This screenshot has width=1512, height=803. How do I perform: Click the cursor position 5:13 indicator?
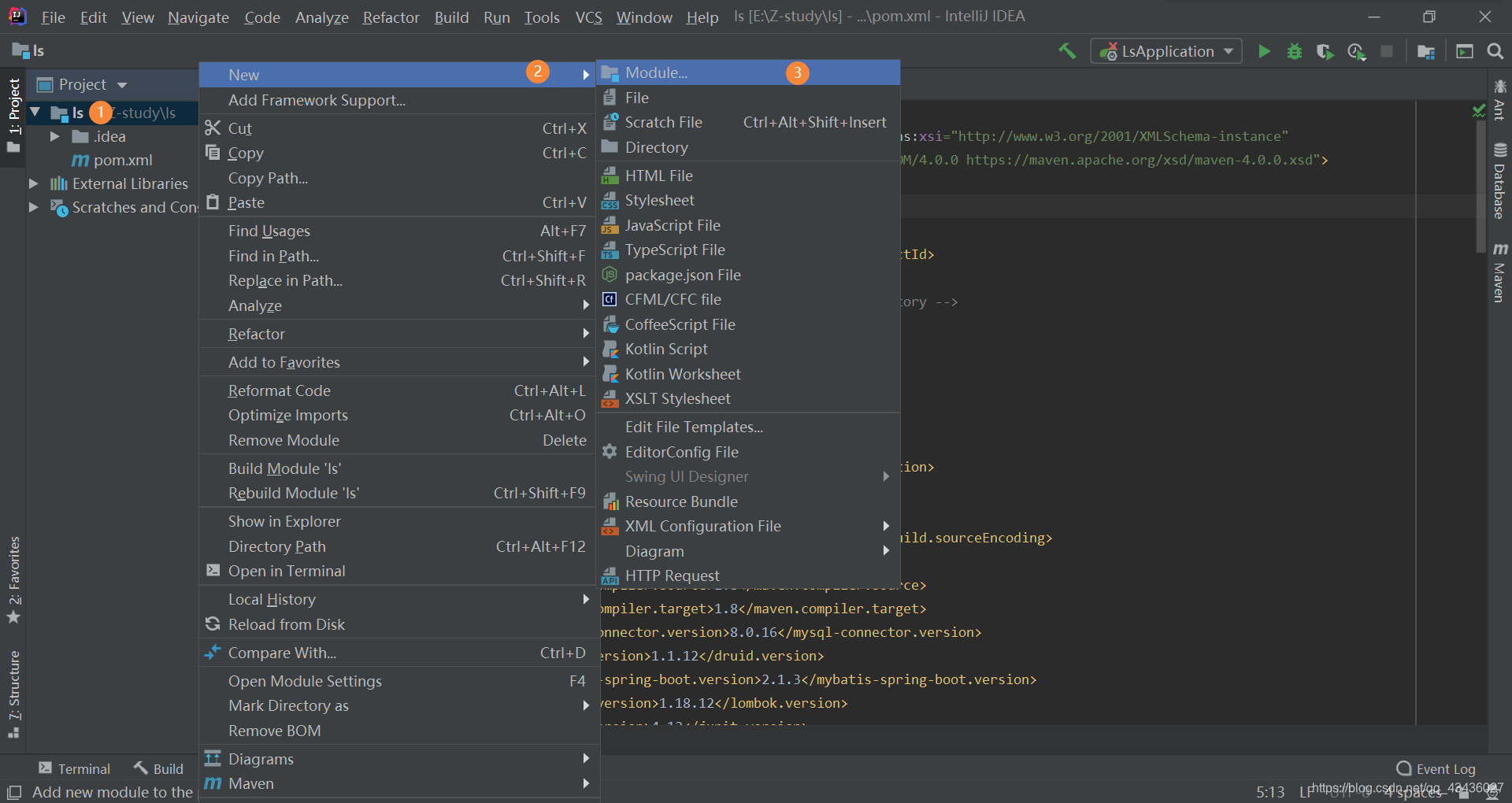1270,791
